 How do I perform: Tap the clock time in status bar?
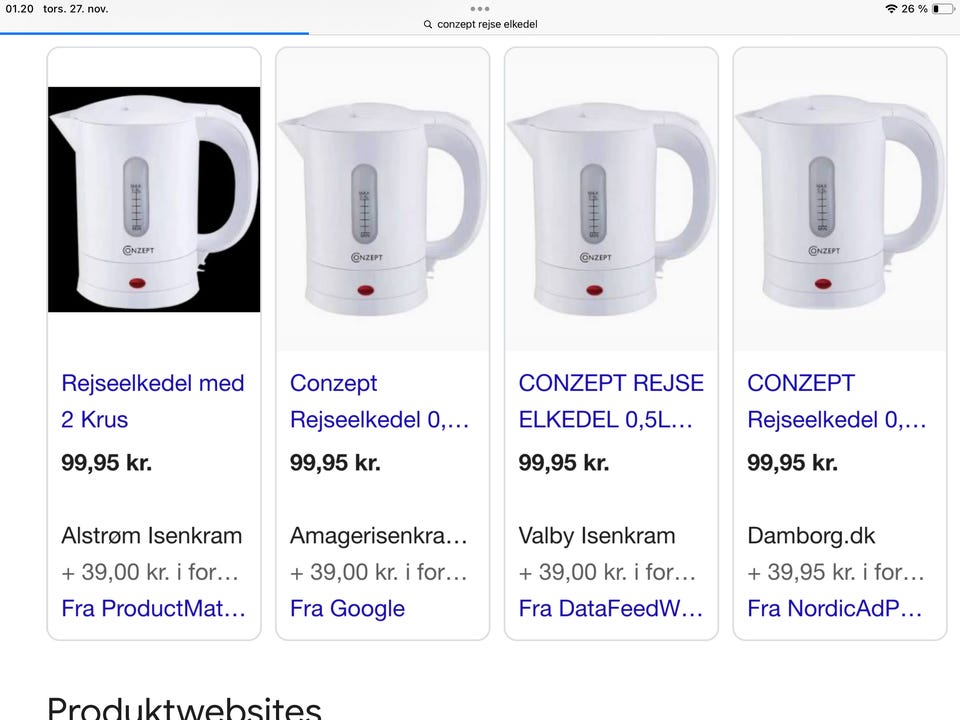[20, 9]
